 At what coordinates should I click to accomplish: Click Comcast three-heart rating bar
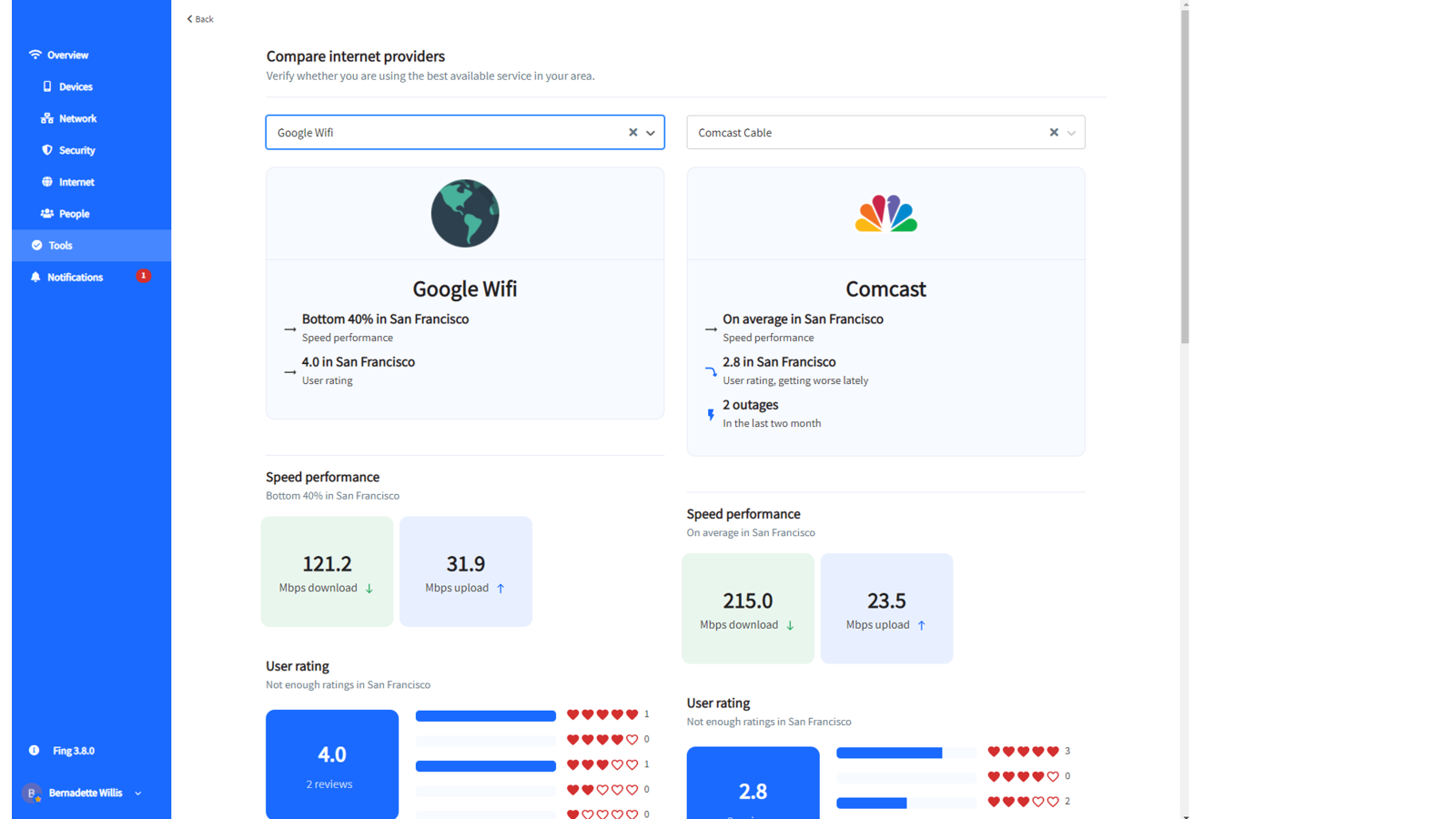tap(906, 804)
